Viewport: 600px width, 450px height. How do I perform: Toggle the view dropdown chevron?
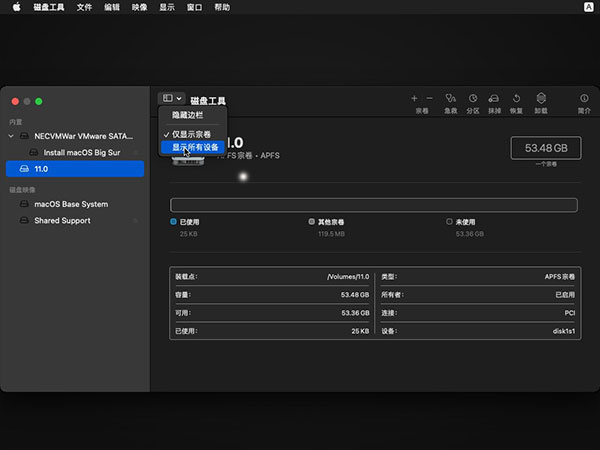click(x=179, y=98)
